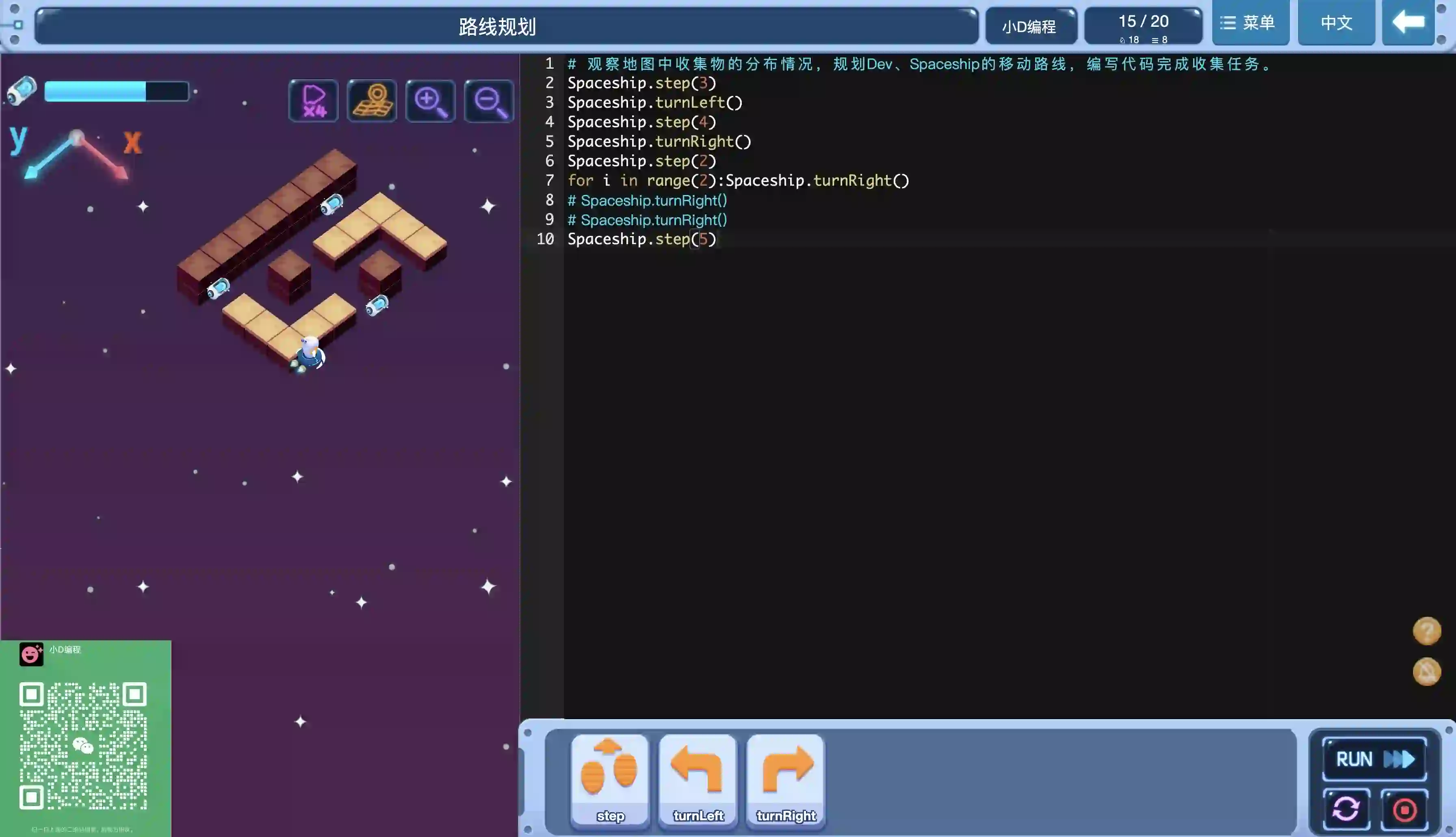The image size is (1456, 837).
Task: Insert the turnLeft command block
Action: 698,781
